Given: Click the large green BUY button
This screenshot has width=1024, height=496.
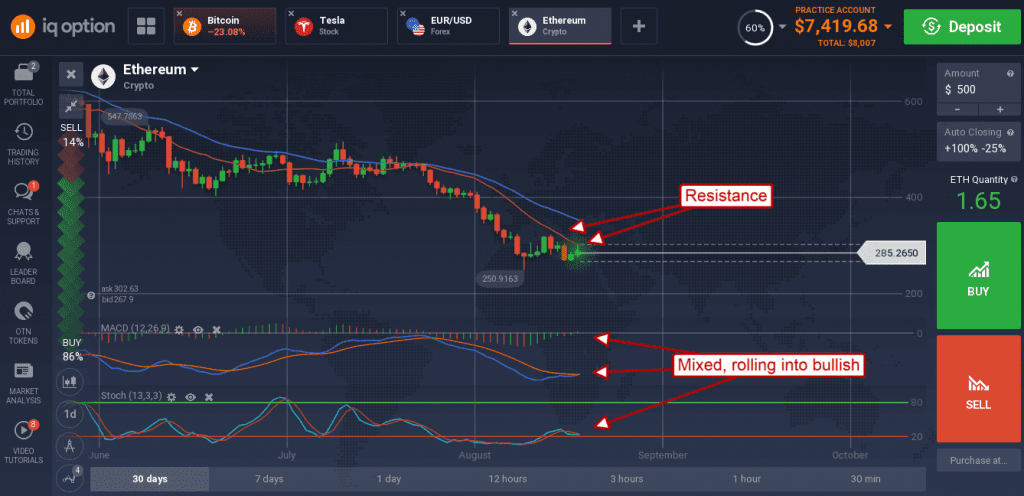Looking at the screenshot, I should coord(978,275).
